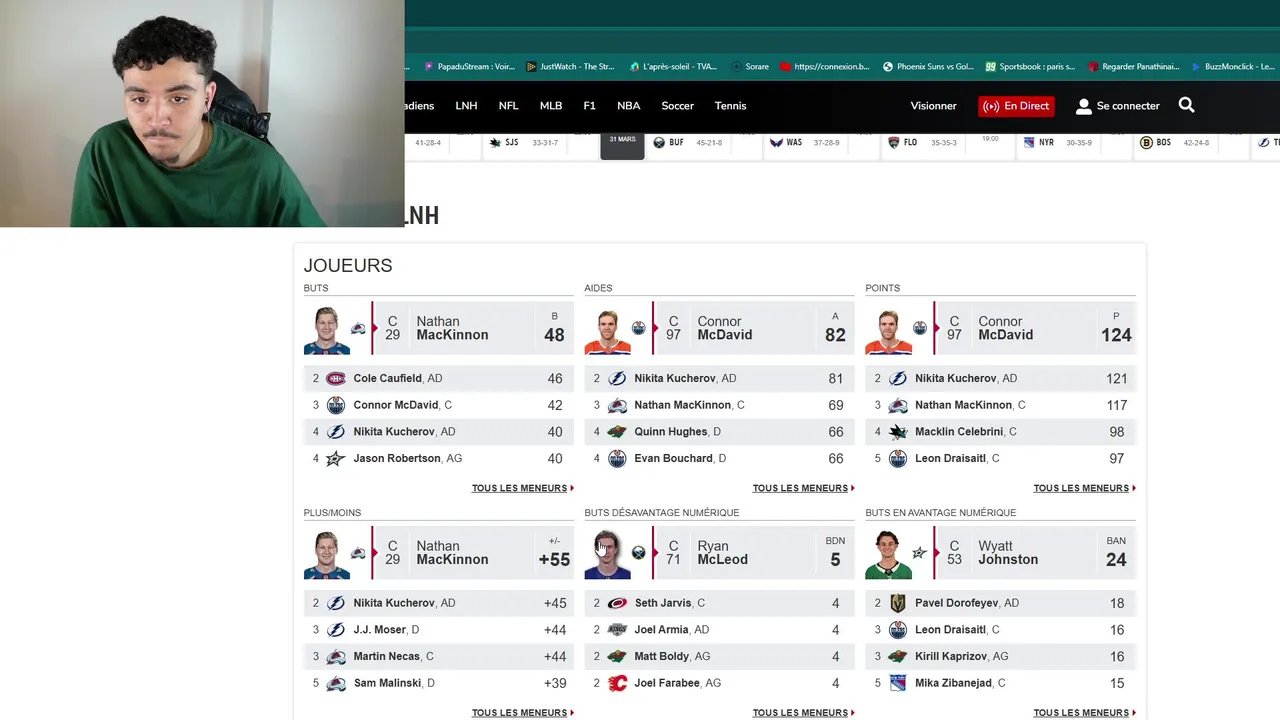Click the NYR team logo in scoreboard
The width and height of the screenshot is (1280, 720).
point(1029,143)
